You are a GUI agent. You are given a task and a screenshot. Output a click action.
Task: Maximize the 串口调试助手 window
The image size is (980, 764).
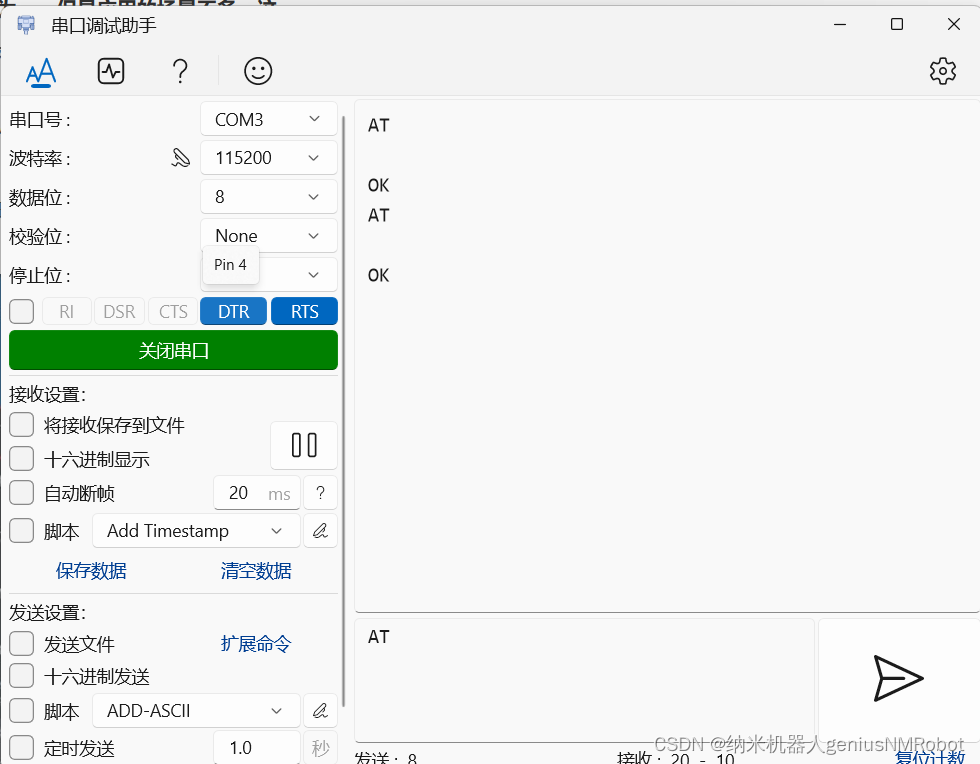[x=897, y=24]
